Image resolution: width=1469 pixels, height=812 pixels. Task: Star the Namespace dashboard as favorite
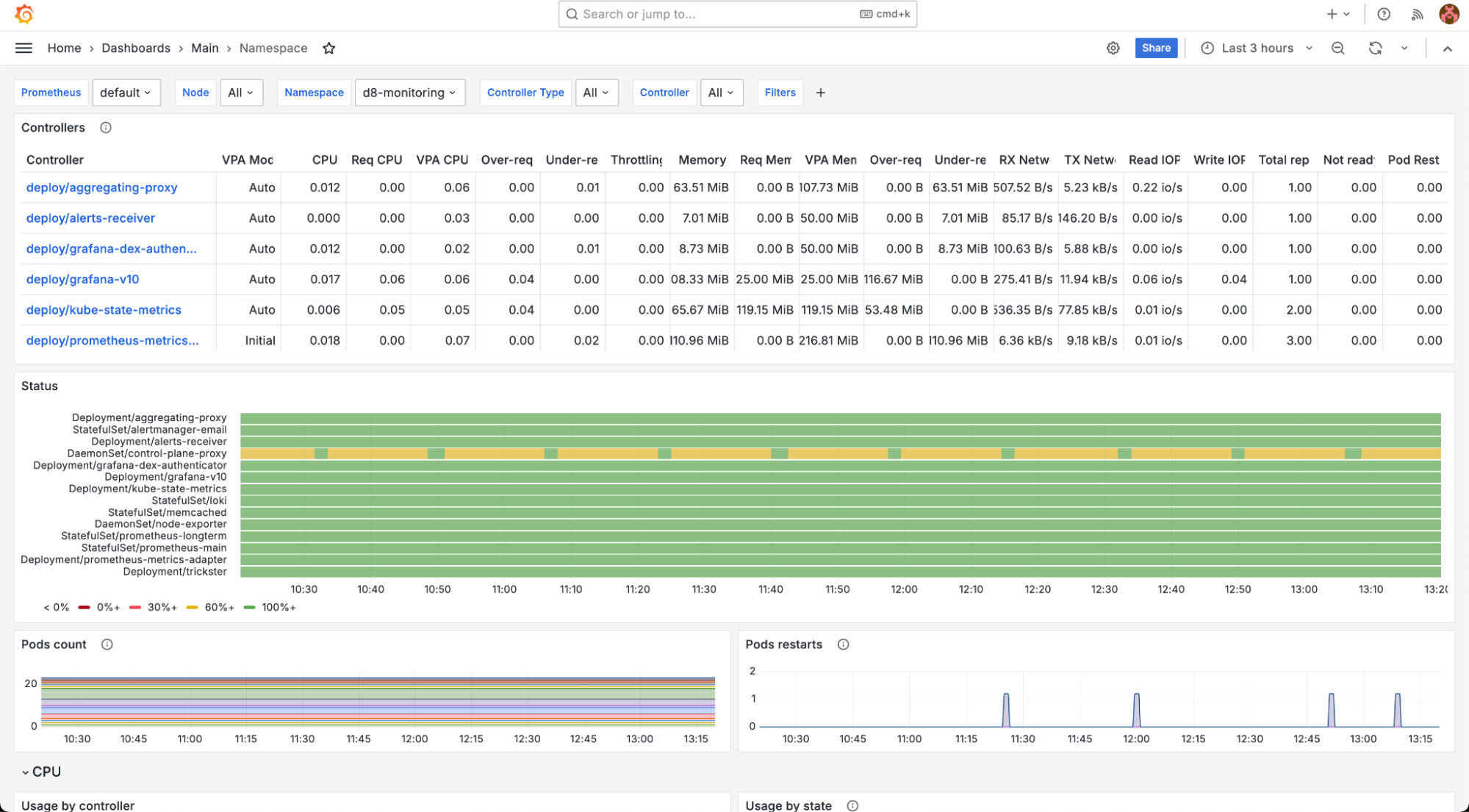[329, 48]
